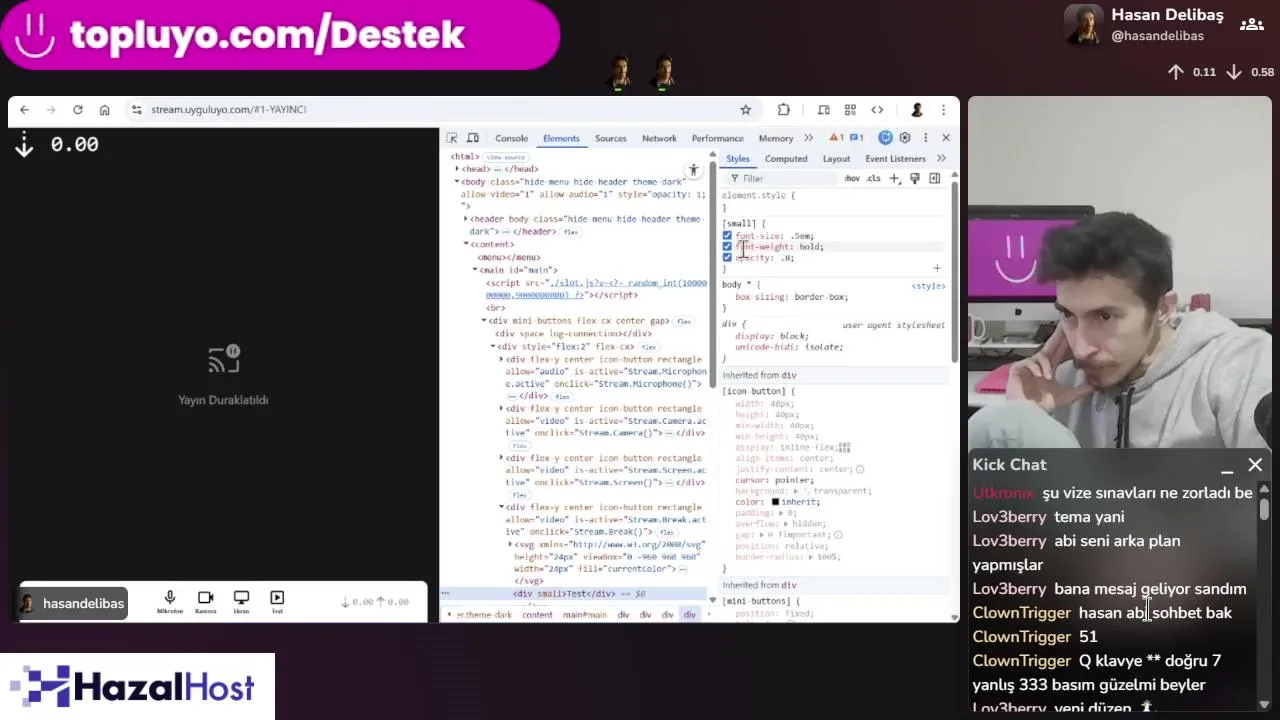This screenshot has height=720, width=1280.
Task: Reload the stream page
Action: point(77,110)
